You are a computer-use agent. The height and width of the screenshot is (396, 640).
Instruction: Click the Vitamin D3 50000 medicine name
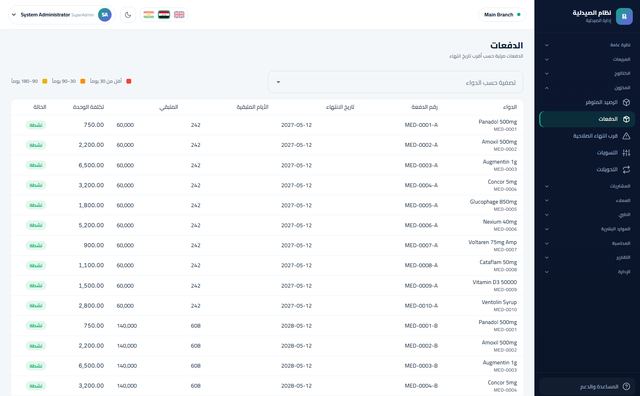495,282
